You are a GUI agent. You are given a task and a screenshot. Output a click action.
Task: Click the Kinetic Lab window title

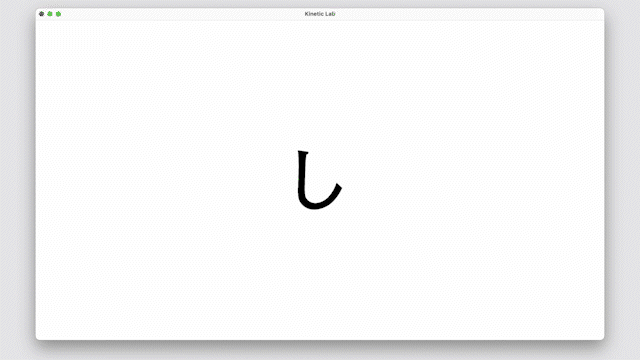pos(320,14)
